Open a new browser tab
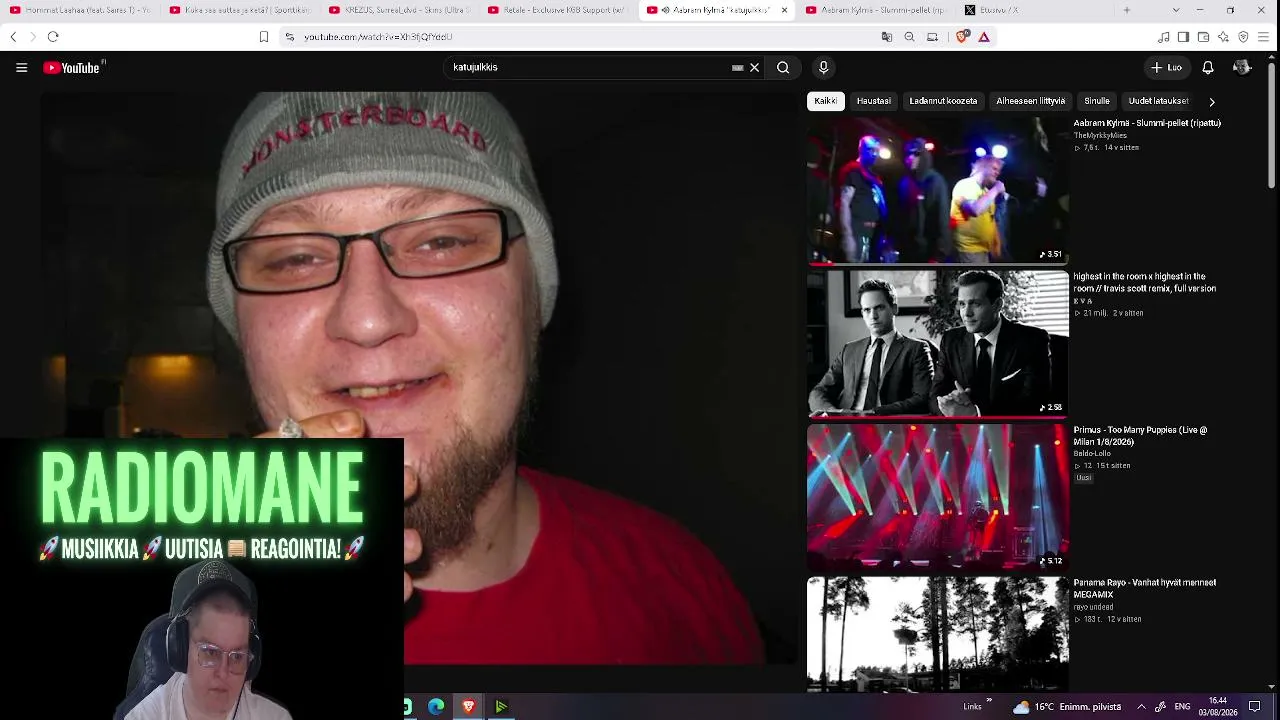 click(x=1127, y=10)
